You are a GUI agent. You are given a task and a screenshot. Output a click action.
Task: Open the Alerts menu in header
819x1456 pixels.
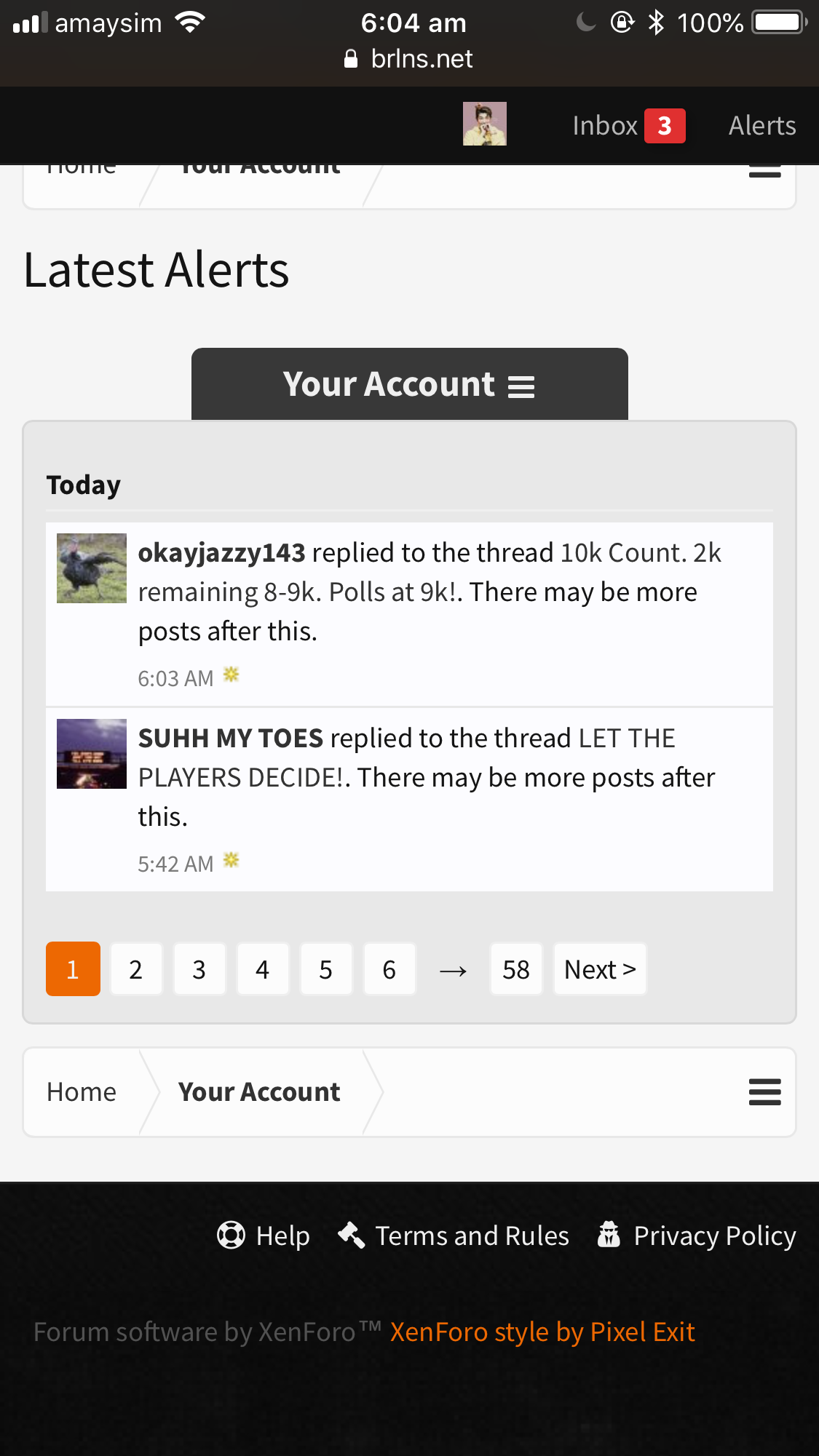pyautogui.click(x=762, y=126)
